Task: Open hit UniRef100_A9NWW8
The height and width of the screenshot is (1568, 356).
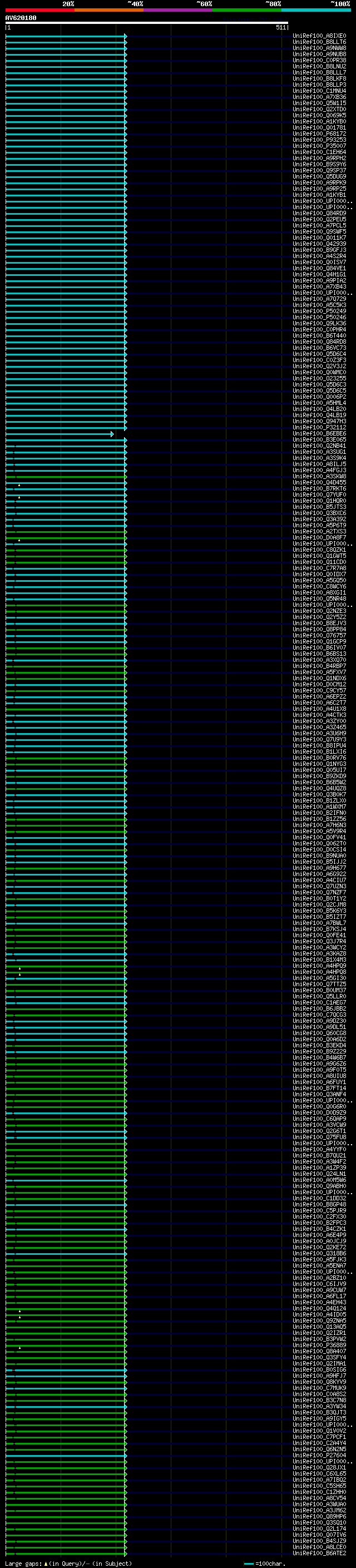Action: [x=319, y=48]
